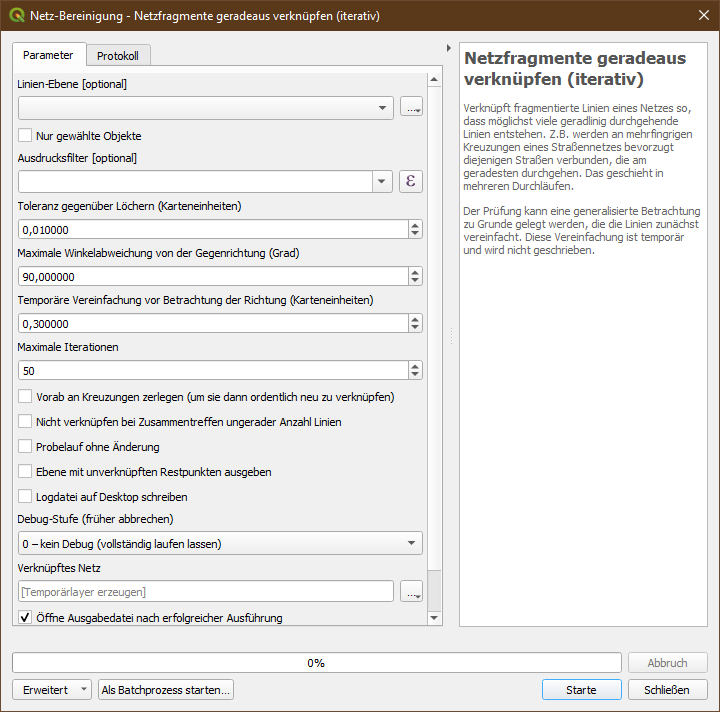This screenshot has height=712, width=720.
Task: Decrease Toleranz gegenüber Löchern value
Action: pos(415,234)
